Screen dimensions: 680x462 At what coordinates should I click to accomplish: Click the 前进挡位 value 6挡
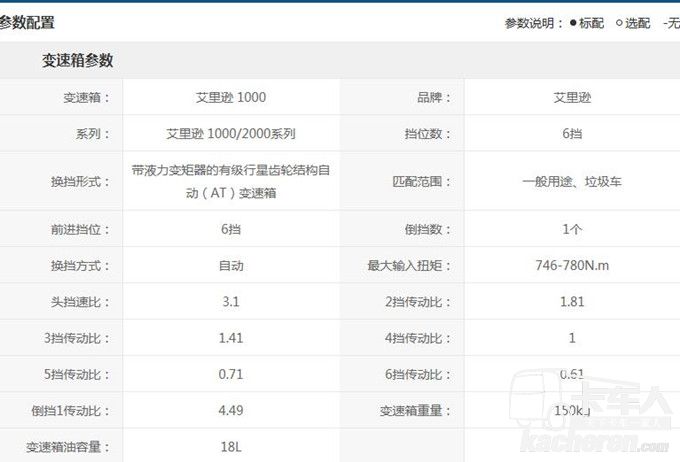coord(231,229)
